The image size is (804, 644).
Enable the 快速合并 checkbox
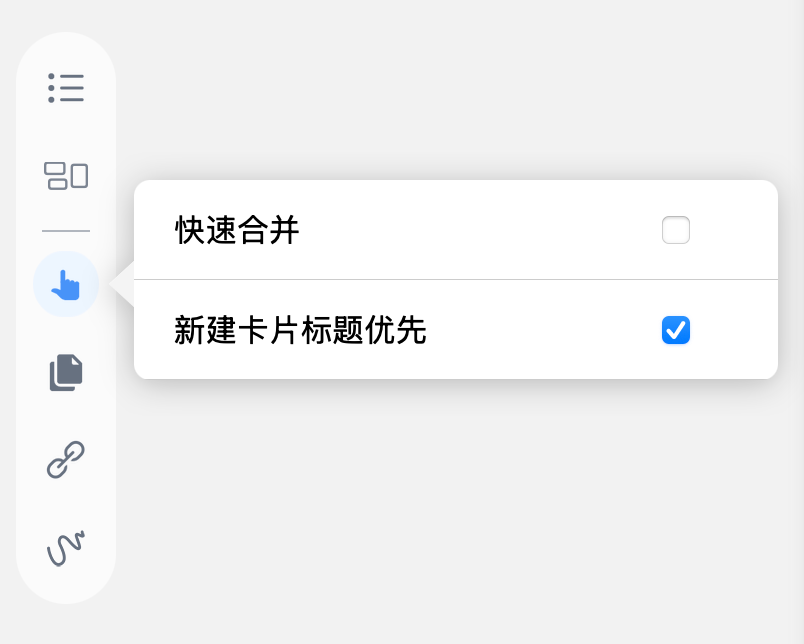(x=676, y=230)
